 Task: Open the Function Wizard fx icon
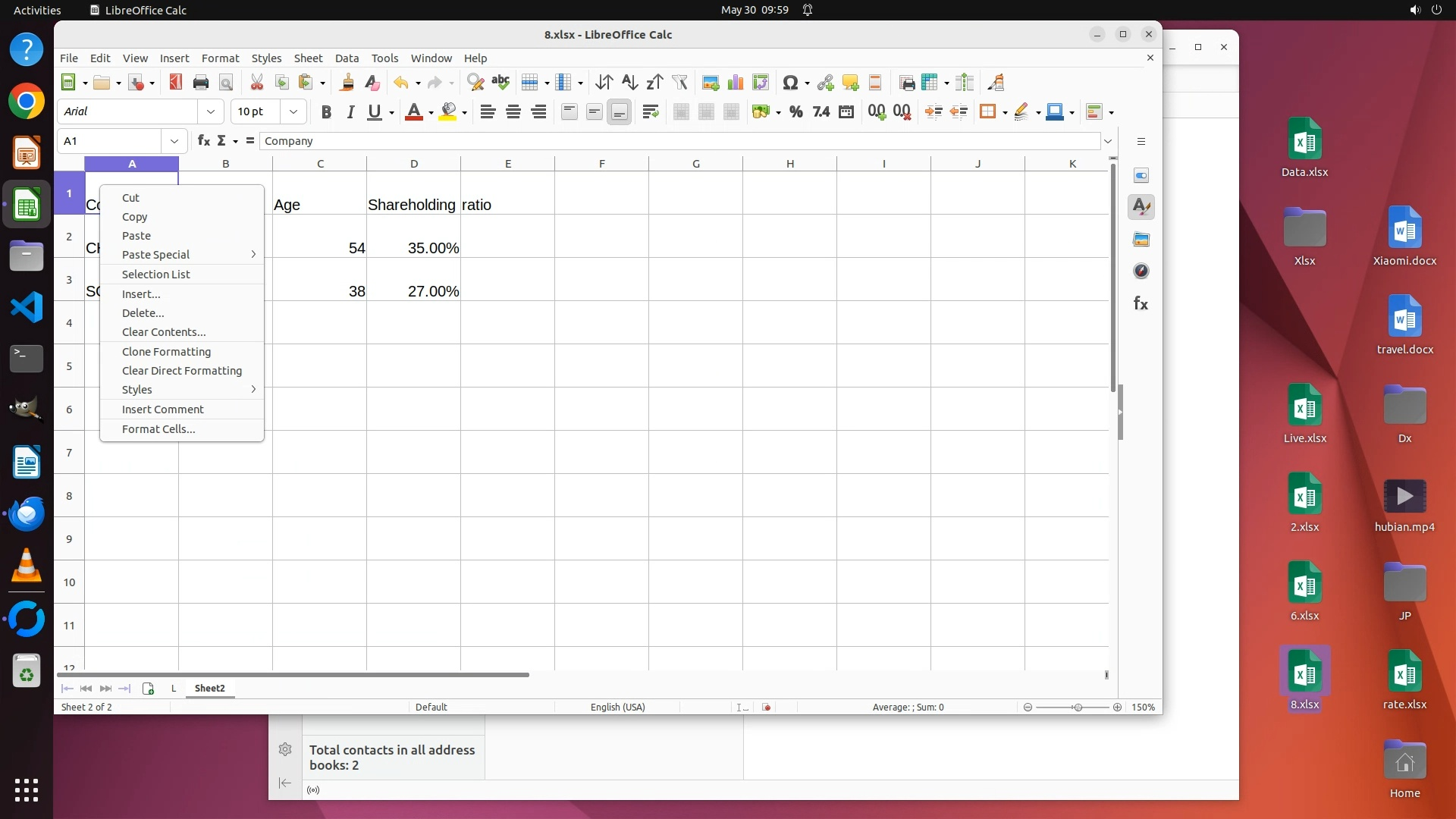coord(203,141)
